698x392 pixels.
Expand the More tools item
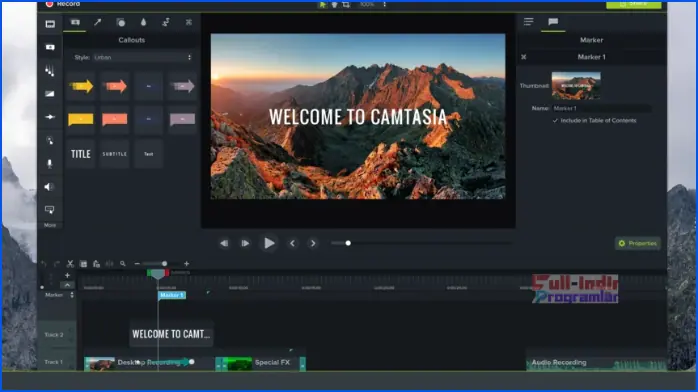pyautogui.click(x=50, y=225)
